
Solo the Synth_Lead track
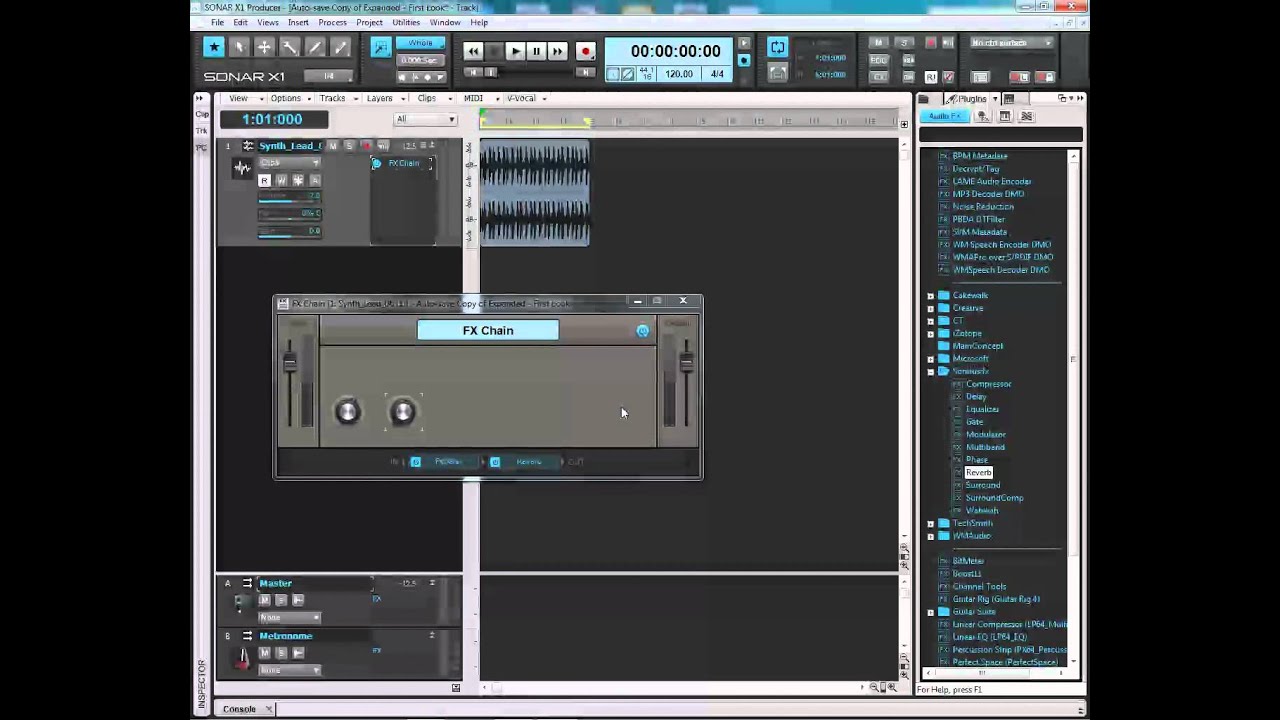tap(349, 146)
